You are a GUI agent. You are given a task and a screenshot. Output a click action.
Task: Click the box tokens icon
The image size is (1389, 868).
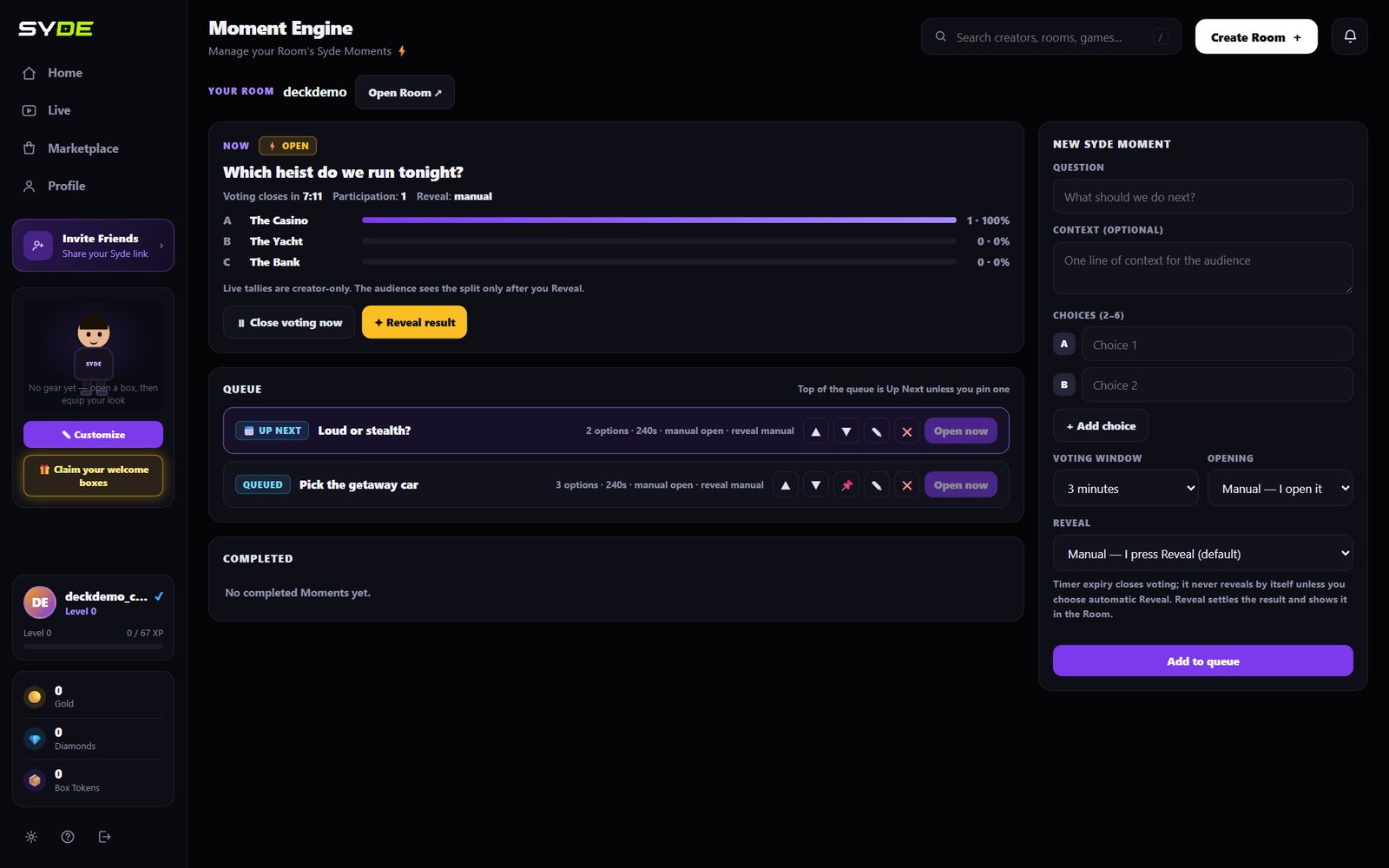coord(35,780)
